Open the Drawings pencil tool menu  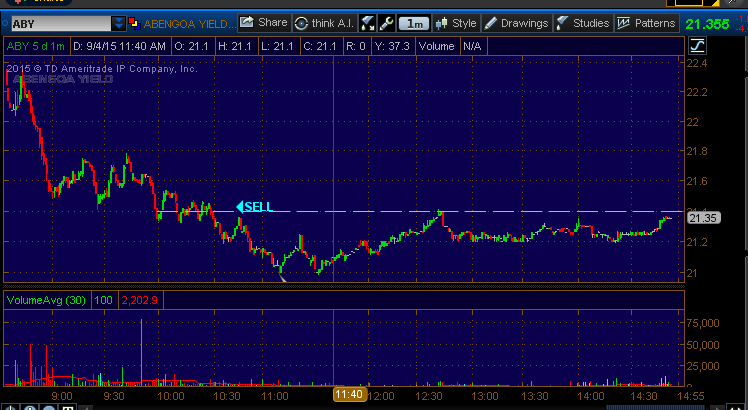[x=517, y=22]
